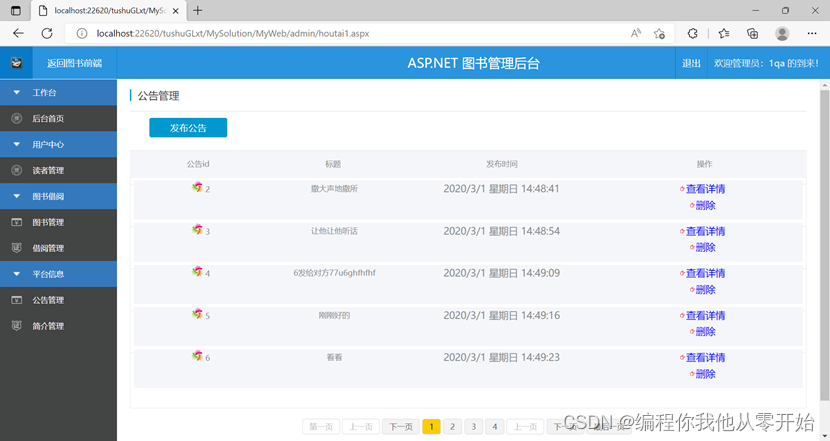
Task: Click the 简介管理 sidebar icon
Action: point(16,326)
